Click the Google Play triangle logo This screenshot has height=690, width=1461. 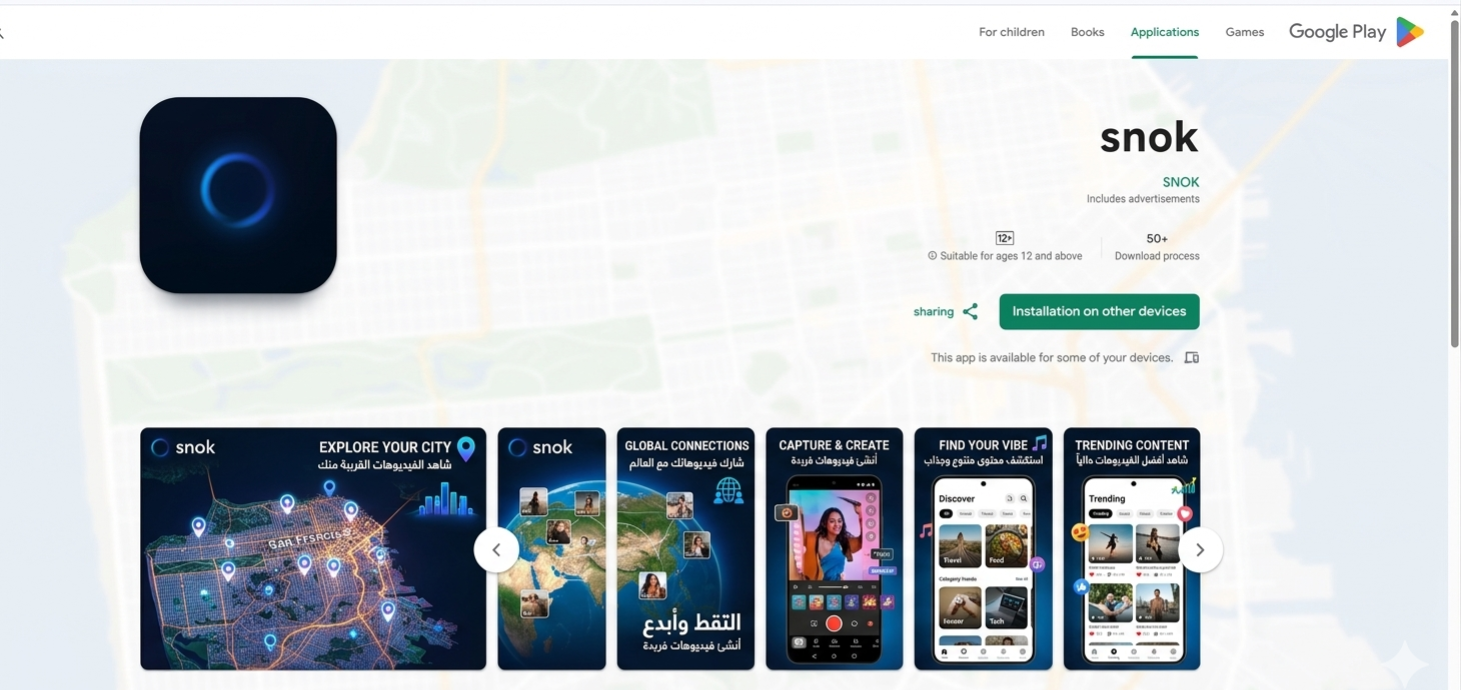coord(1410,32)
